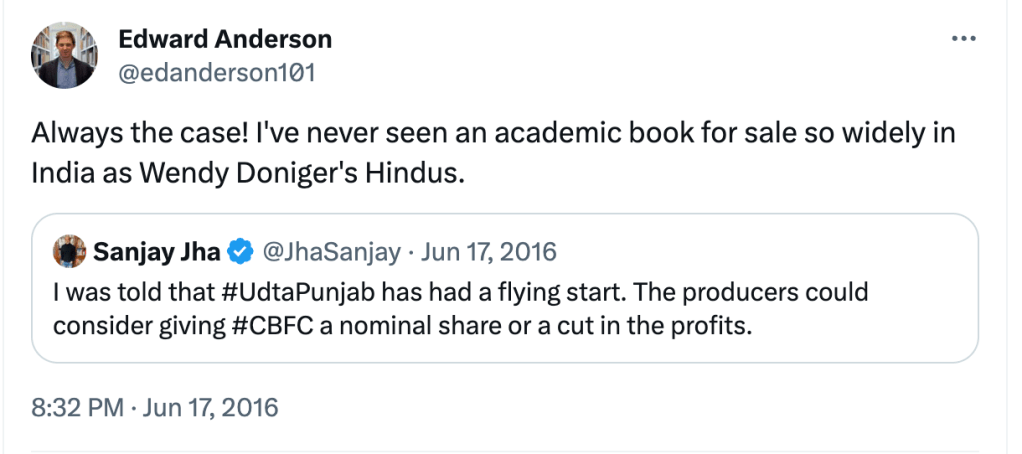
Task: Open the @edanderson101 handle
Action: pos(217,73)
